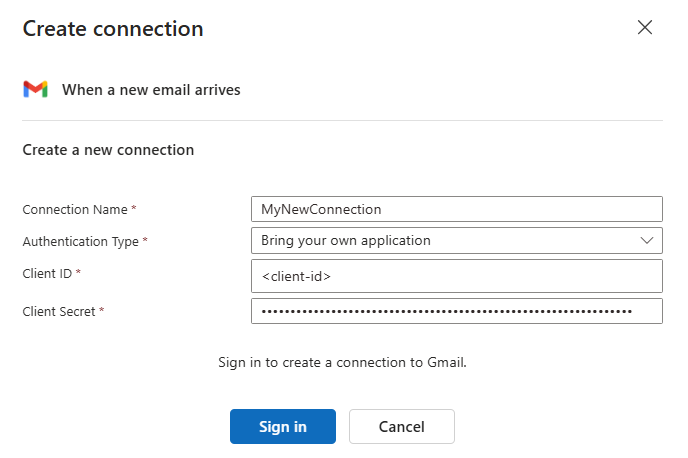Viewport: 688px width, 458px height.
Task: Click the Authentication Type label
Action: coord(81,241)
